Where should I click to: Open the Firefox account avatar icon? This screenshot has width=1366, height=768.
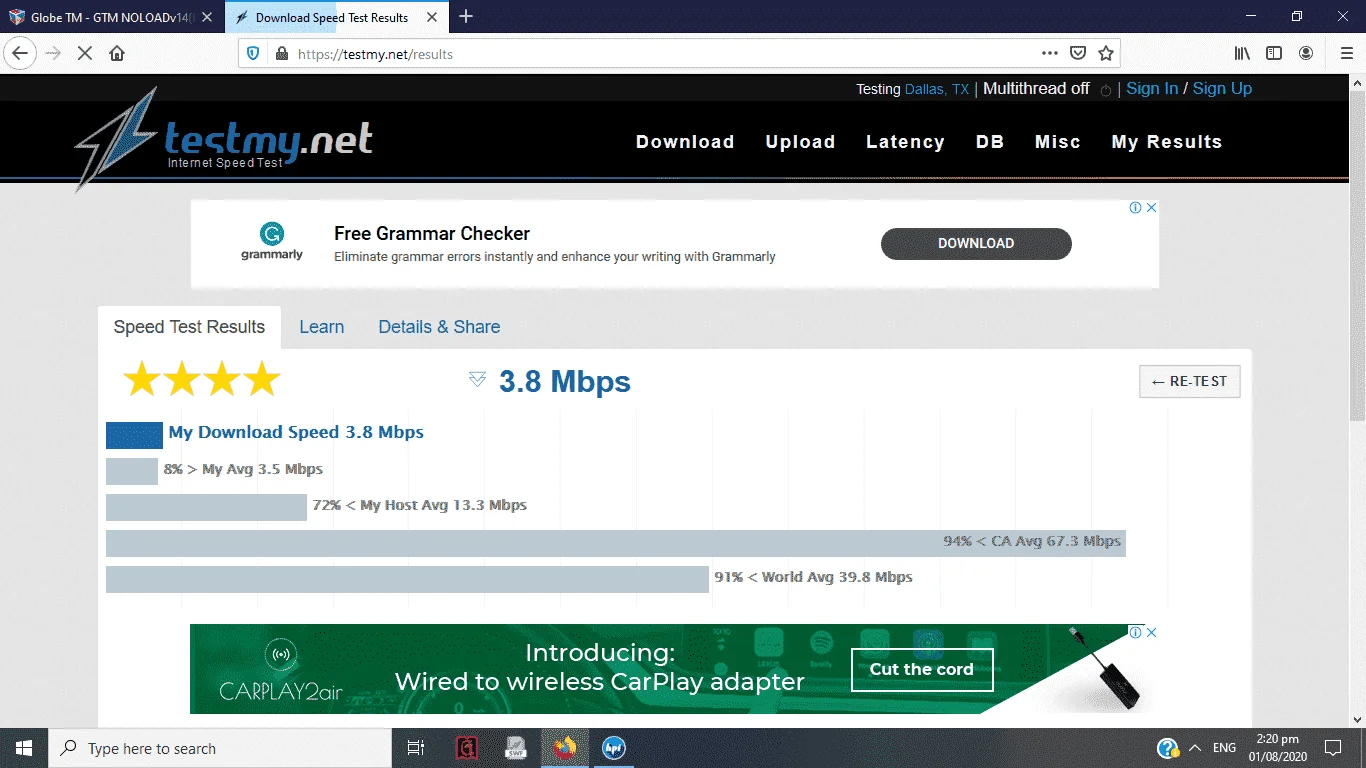pyautogui.click(x=1306, y=54)
